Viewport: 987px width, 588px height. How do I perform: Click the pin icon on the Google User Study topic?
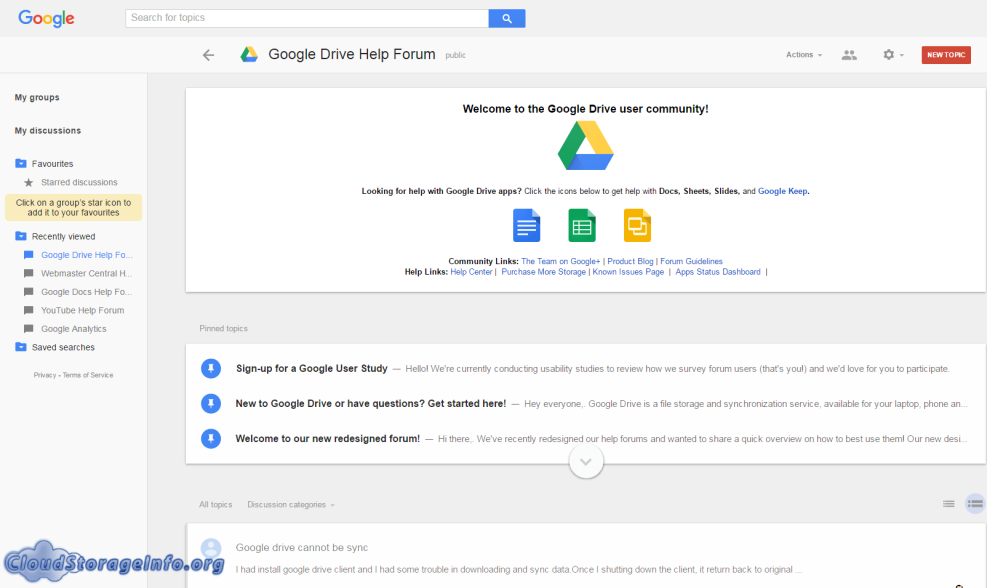211,368
